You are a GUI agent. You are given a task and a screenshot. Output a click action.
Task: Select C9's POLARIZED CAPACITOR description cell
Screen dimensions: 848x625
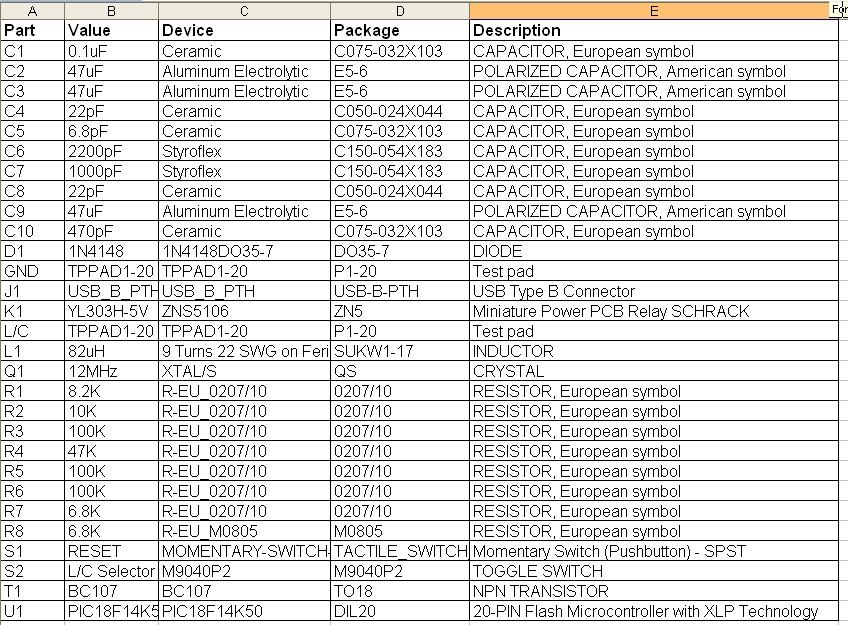tap(654, 211)
